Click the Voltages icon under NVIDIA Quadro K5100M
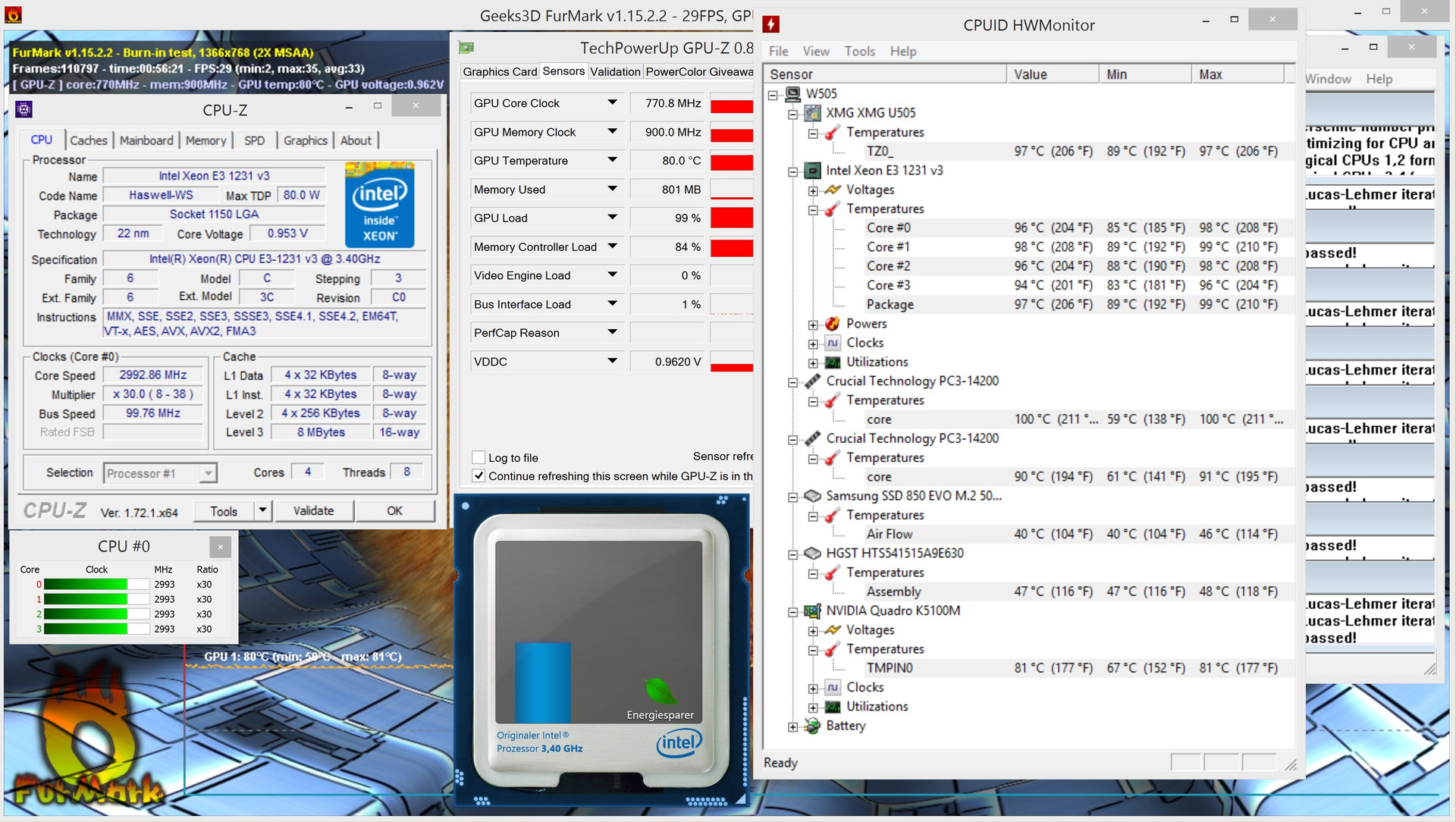 point(833,630)
